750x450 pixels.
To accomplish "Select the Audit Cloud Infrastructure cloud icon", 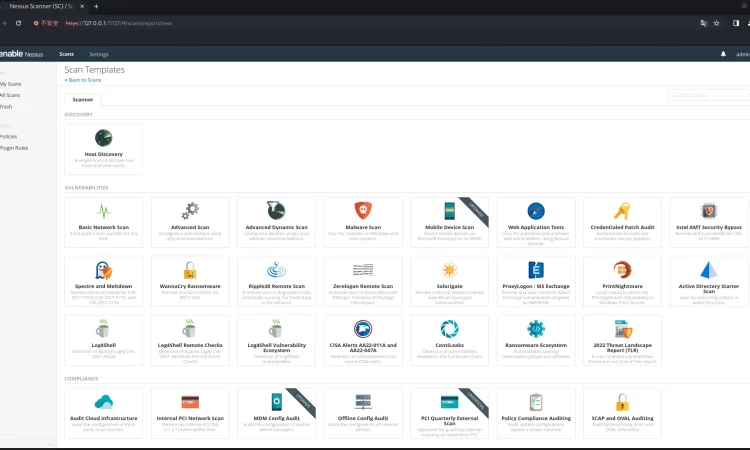I will coord(103,402).
